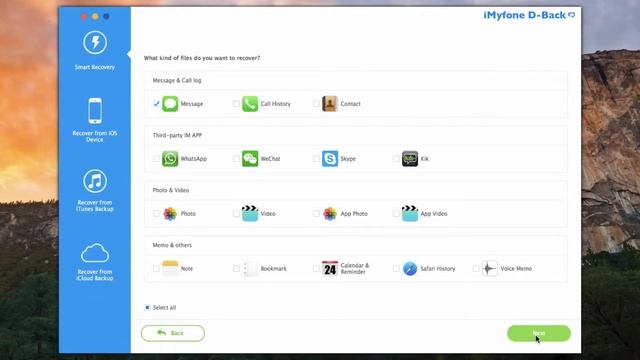640x360 pixels.
Task: Click the iMyfone D-Back logo text
Action: (524, 15)
